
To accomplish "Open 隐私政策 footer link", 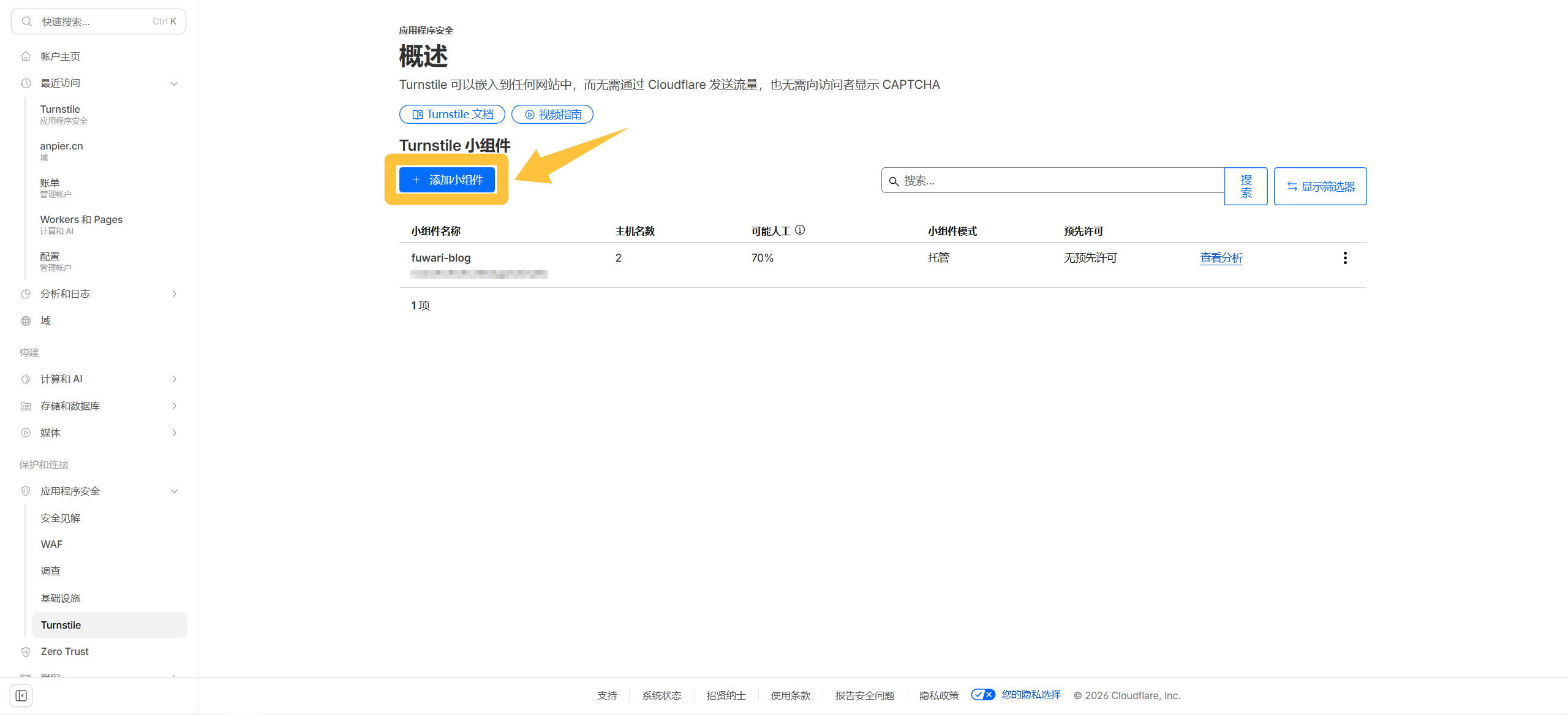I will [x=939, y=695].
